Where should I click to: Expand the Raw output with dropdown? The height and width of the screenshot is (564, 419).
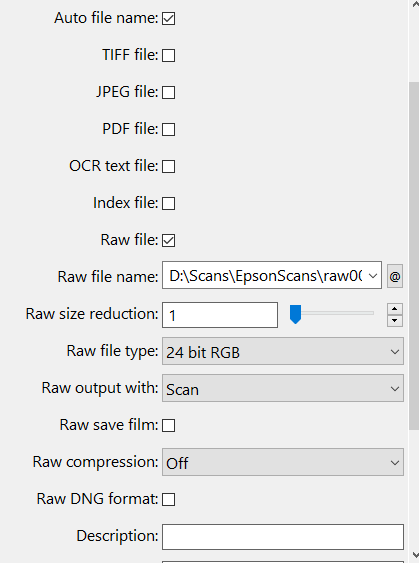(283, 388)
